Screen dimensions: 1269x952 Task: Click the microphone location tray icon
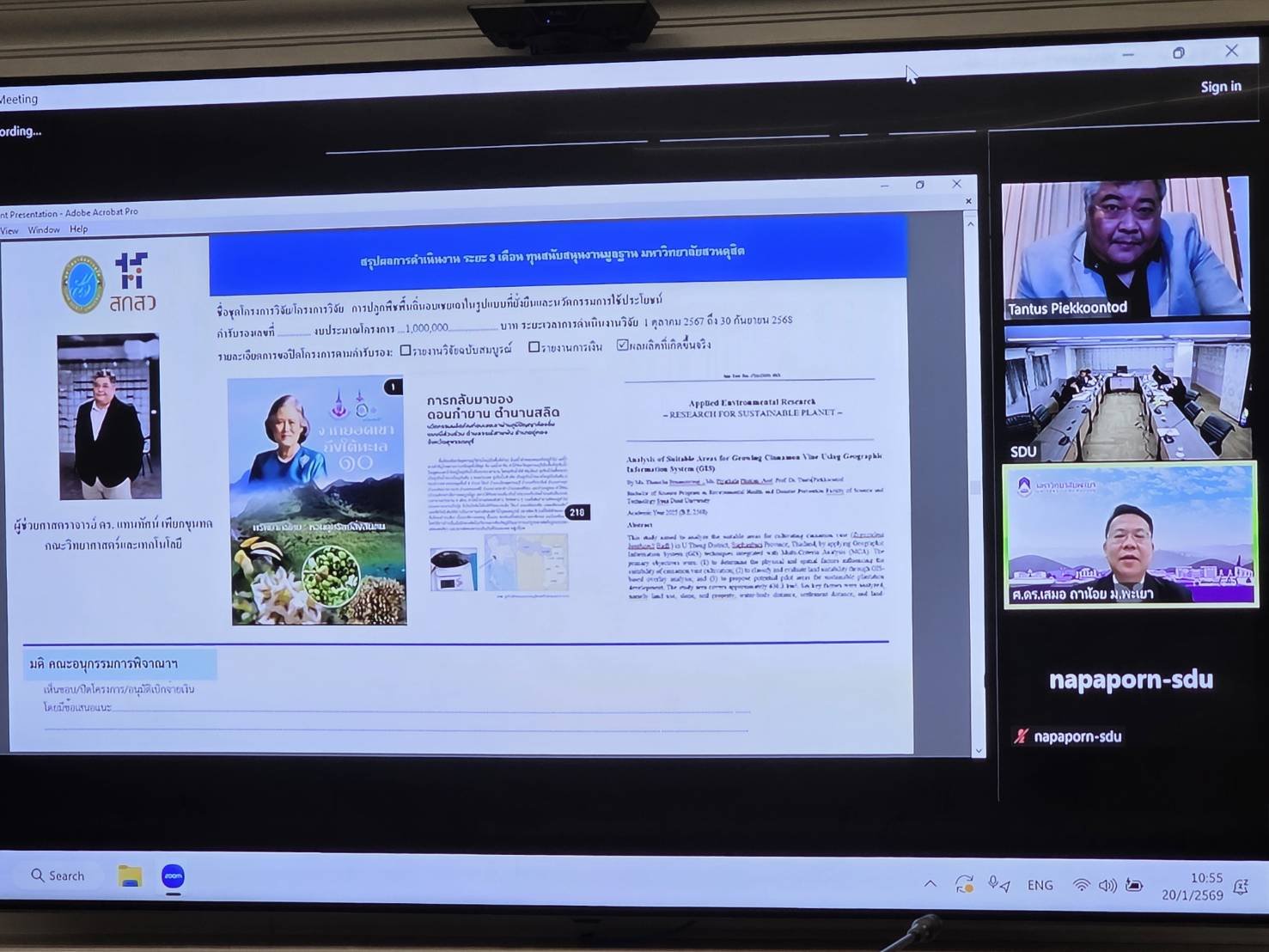pos(998,884)
